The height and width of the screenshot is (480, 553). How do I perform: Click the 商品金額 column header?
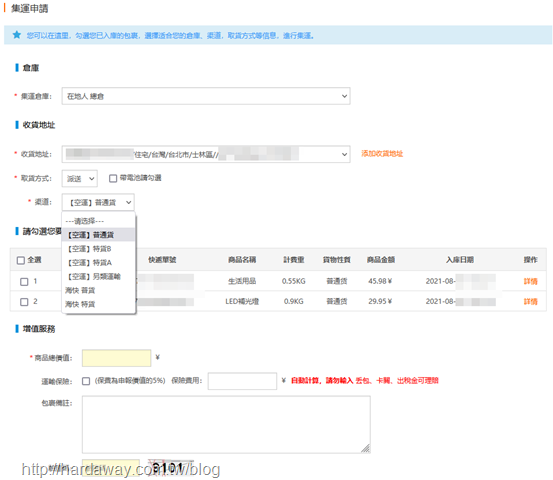point(381,260)
